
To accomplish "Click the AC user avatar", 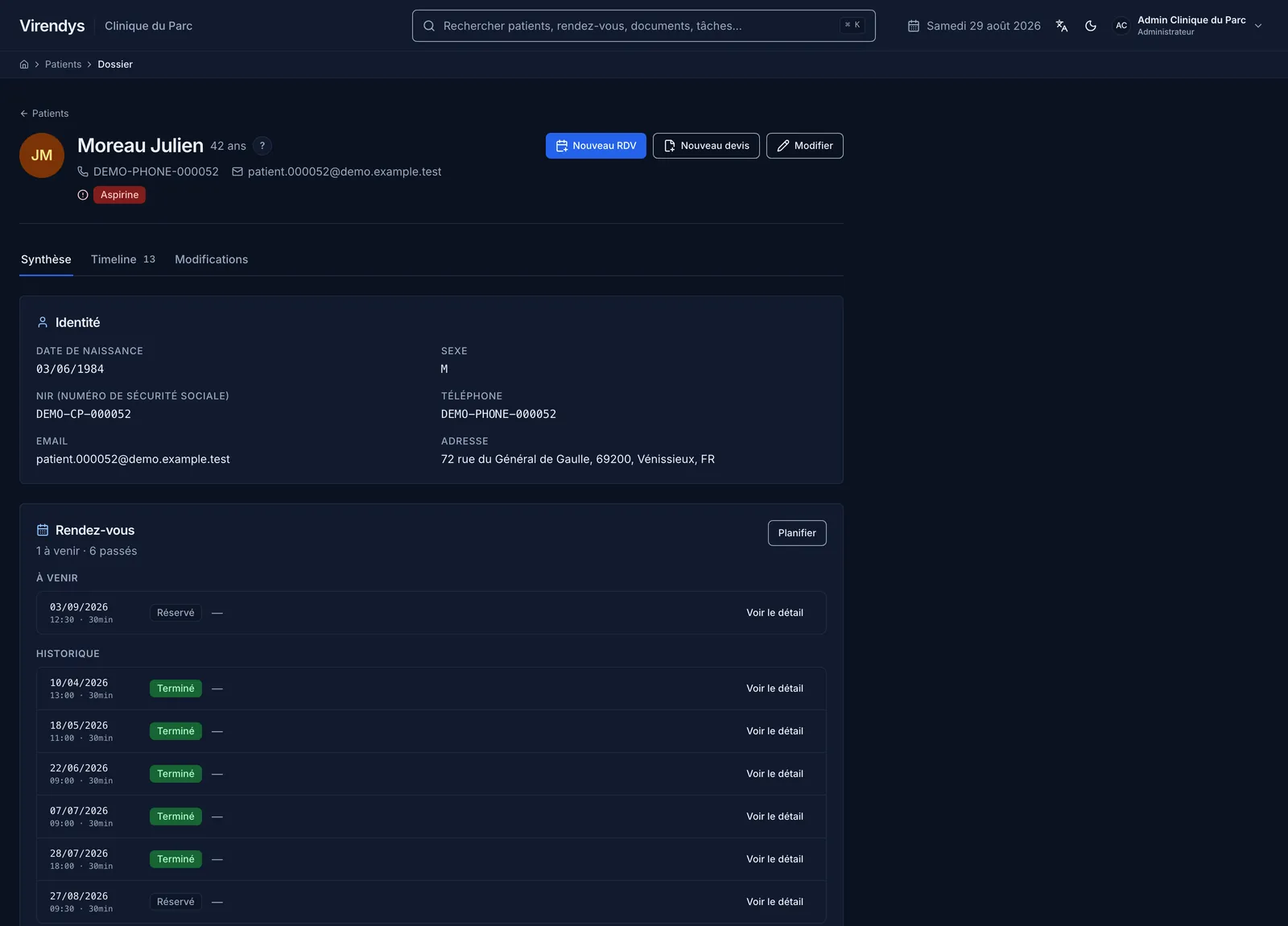I will pyautogui.click(x=1121, y=26).
